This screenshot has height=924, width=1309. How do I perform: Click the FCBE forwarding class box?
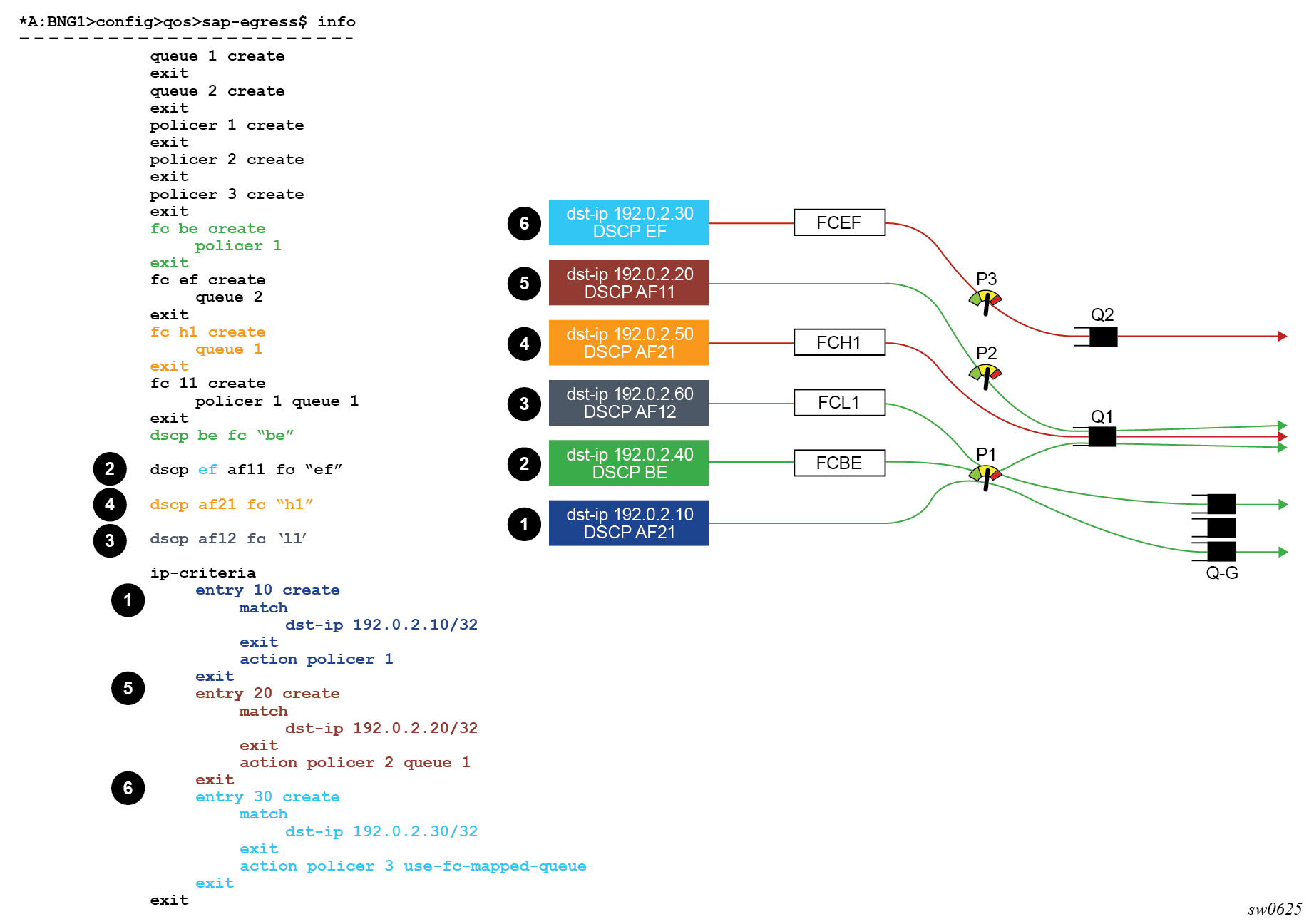(x=839, y=463)
